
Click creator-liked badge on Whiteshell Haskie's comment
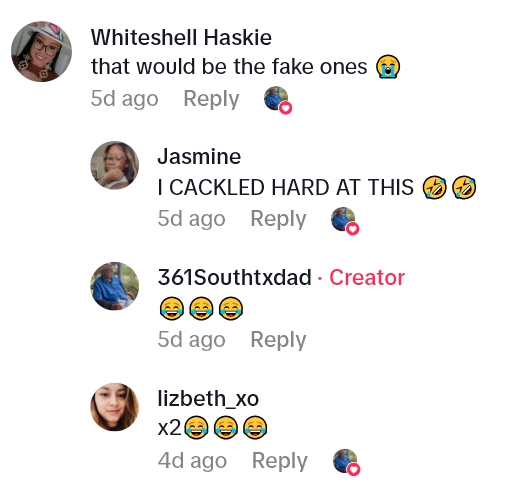click(x=278, y=100)
